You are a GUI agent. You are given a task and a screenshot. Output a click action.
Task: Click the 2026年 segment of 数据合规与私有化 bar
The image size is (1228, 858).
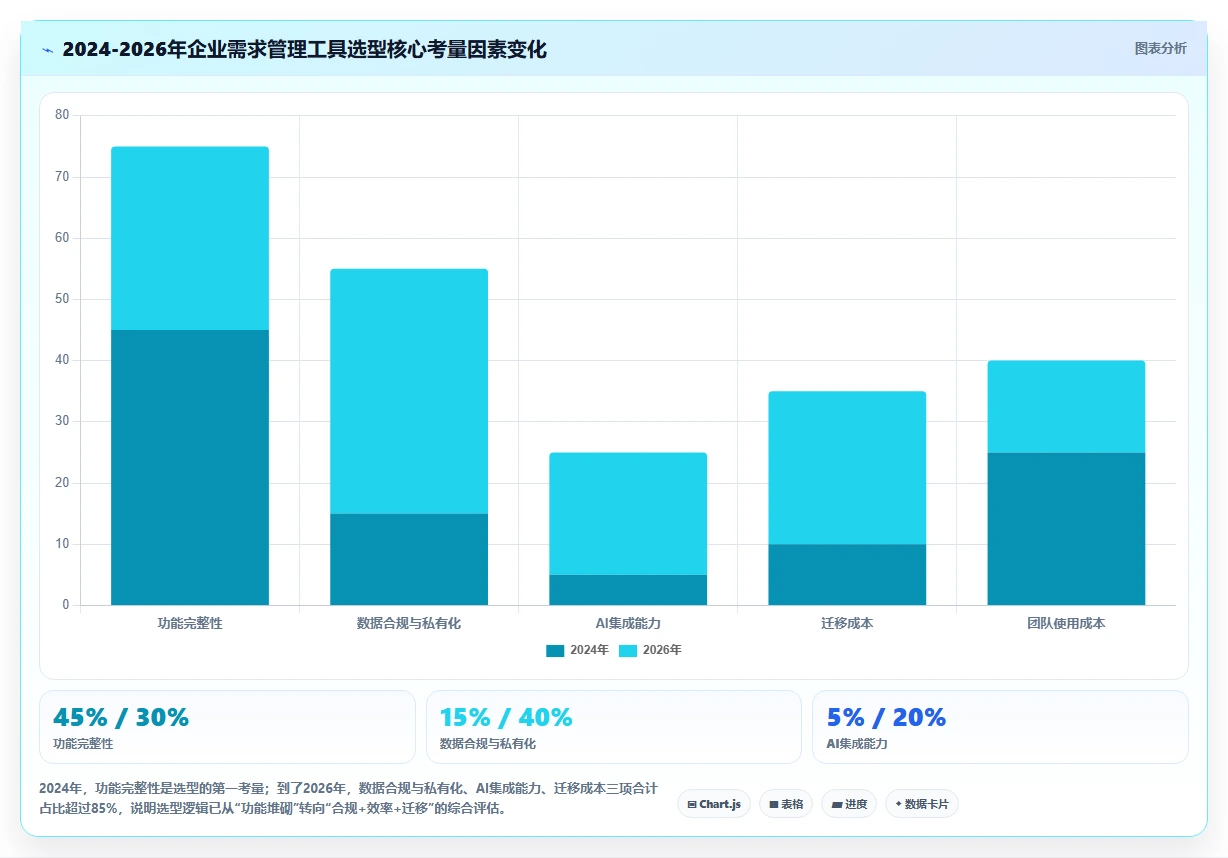409,391
